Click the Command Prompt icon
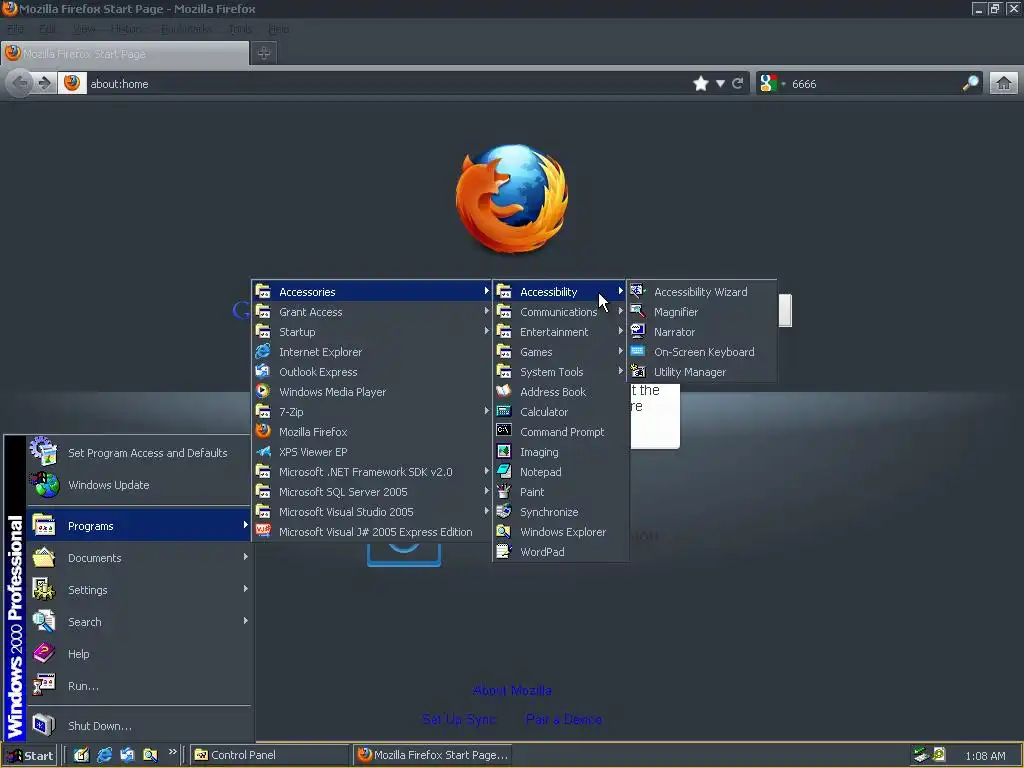The width and height of the screenshot is (1024, 768). pos(504,430)
